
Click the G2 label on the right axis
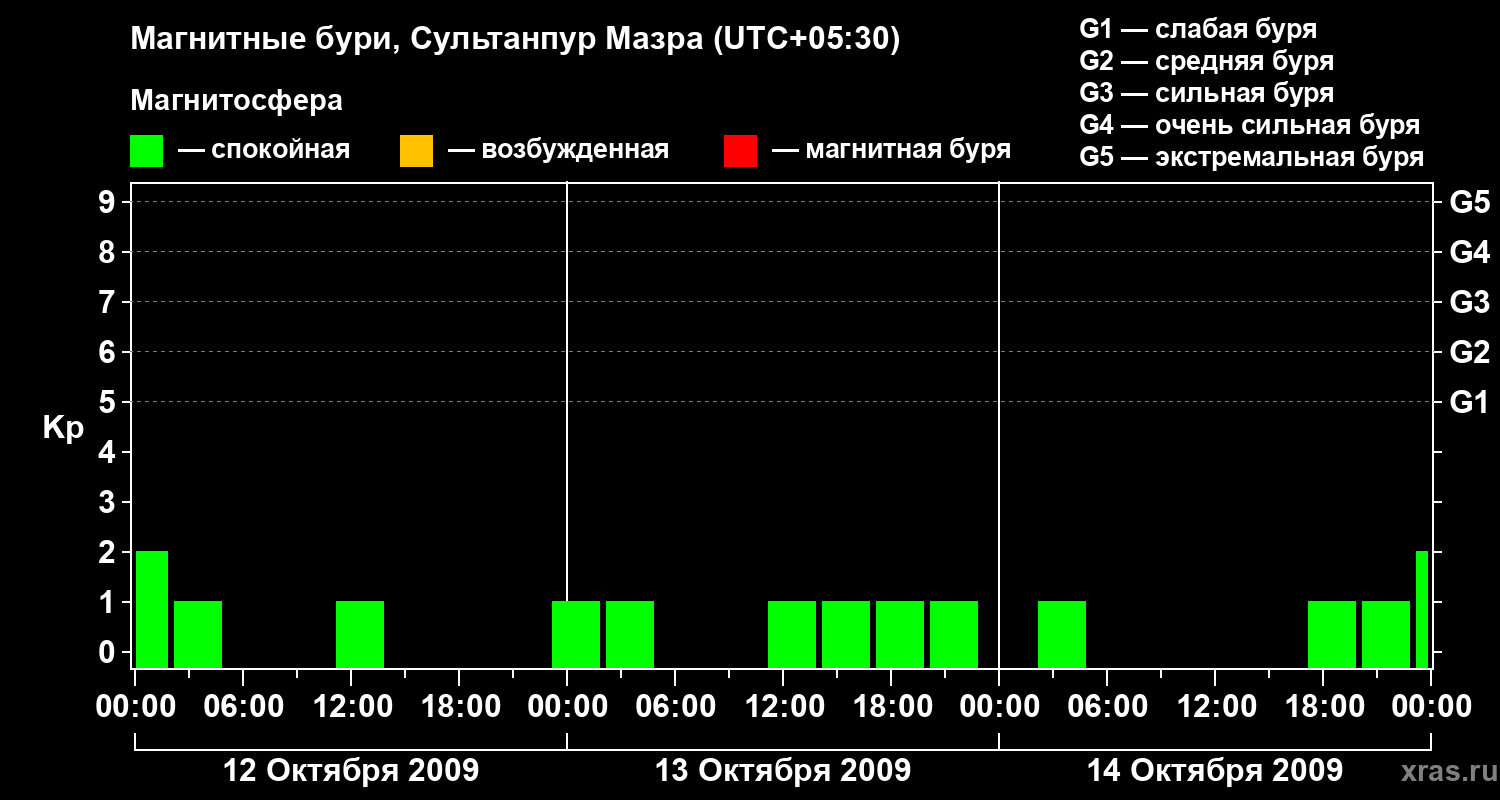[1470, 352]
